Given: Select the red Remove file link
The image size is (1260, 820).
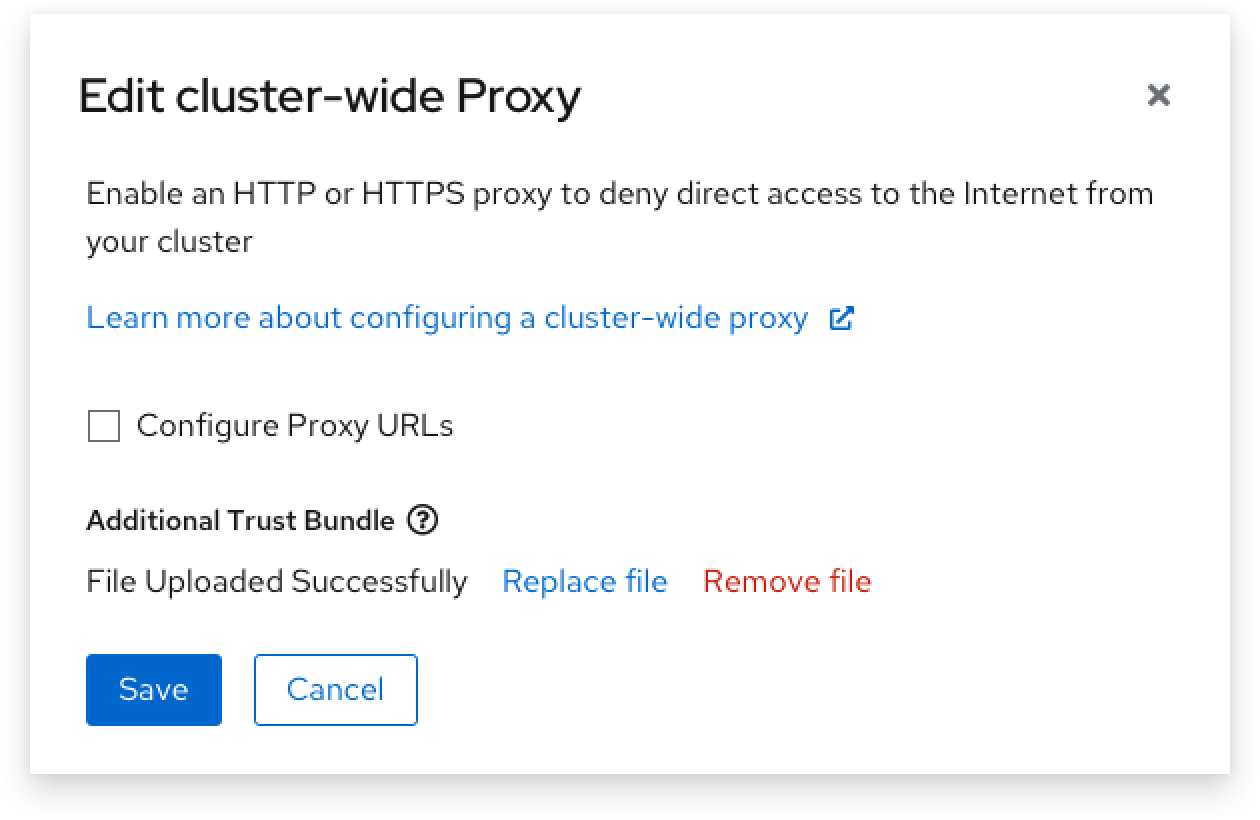Looking at the screenshot, I should click(x=787, y=581).
